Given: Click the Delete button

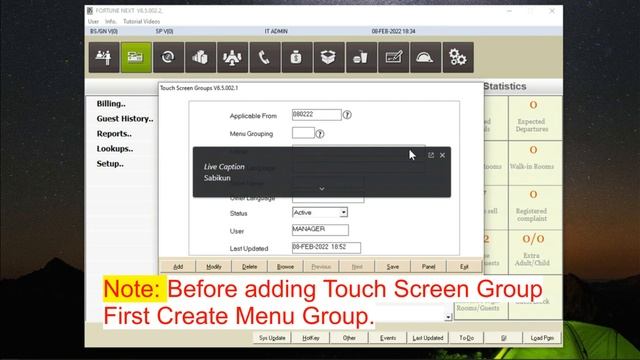Looking at the screenshot, I should pos(249,267).
